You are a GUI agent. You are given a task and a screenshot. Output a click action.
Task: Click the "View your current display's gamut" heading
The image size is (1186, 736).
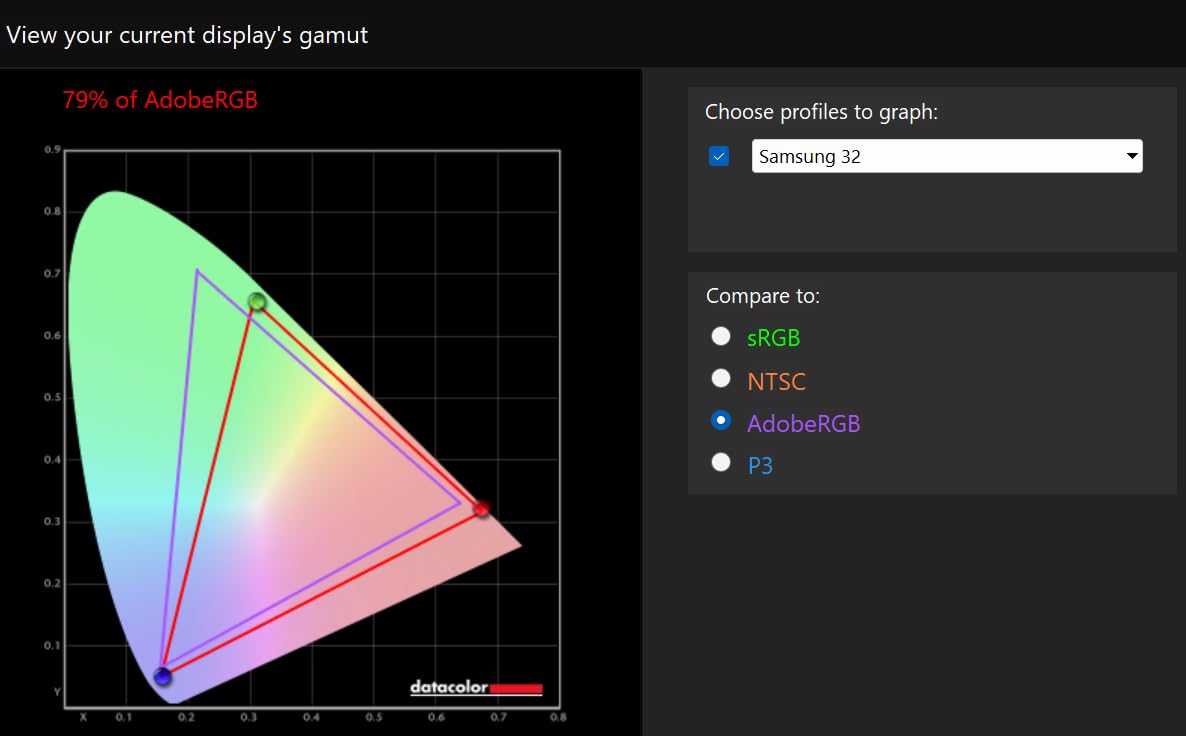pyautogui.click(x=187, y=35)
